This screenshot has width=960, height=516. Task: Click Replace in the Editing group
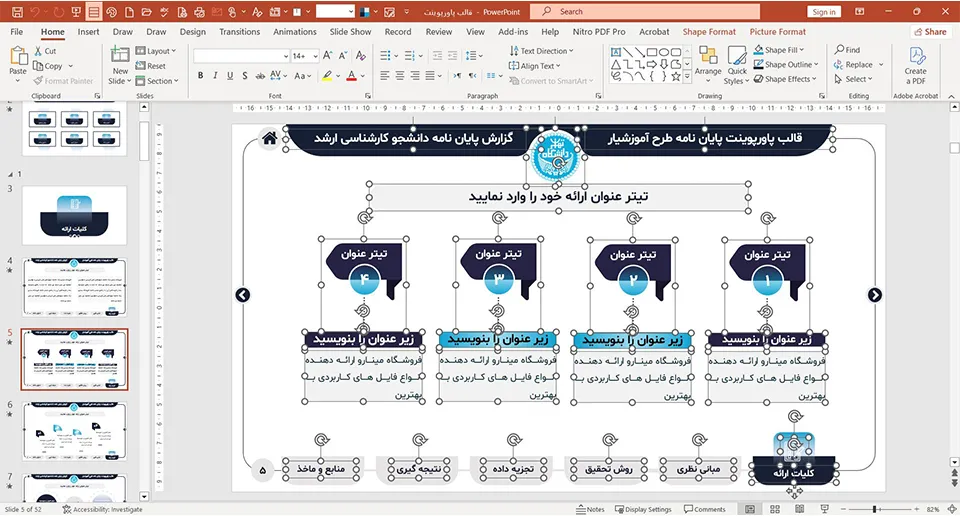tap(858, 64)
